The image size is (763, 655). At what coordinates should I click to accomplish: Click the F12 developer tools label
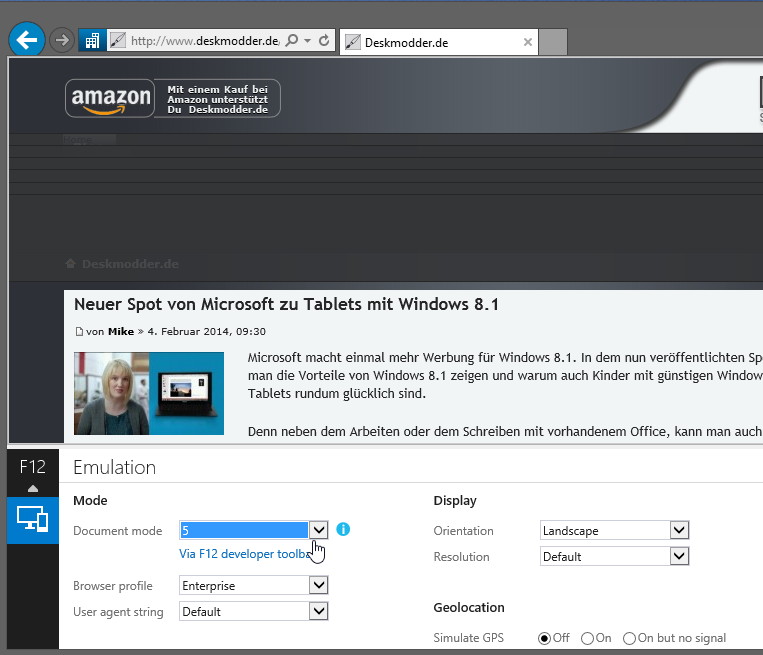(33, 467)
